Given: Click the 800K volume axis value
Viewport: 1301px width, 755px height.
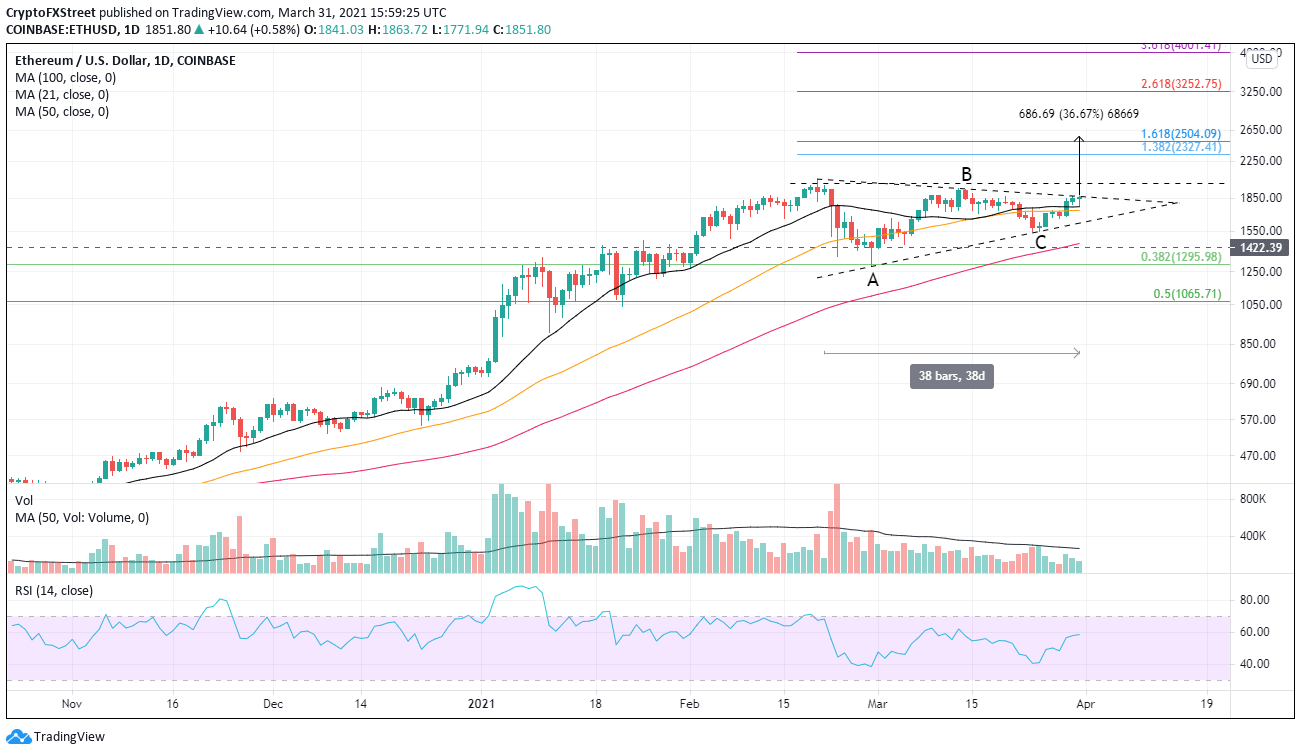Looking at the screenshot, I should click(1255, 498).
